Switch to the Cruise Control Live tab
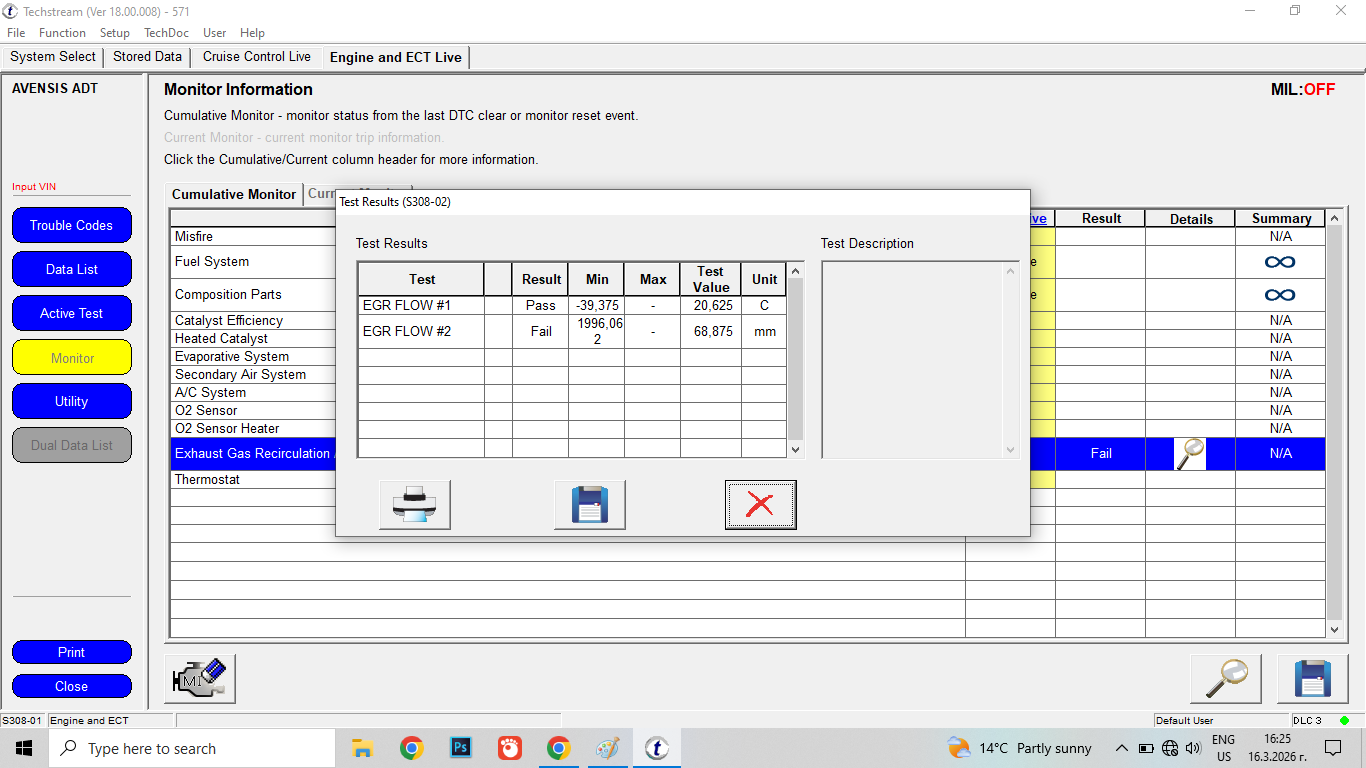The height and width of the screenshot is (768, 1366). pyautogui.click(x=256, y=57)
